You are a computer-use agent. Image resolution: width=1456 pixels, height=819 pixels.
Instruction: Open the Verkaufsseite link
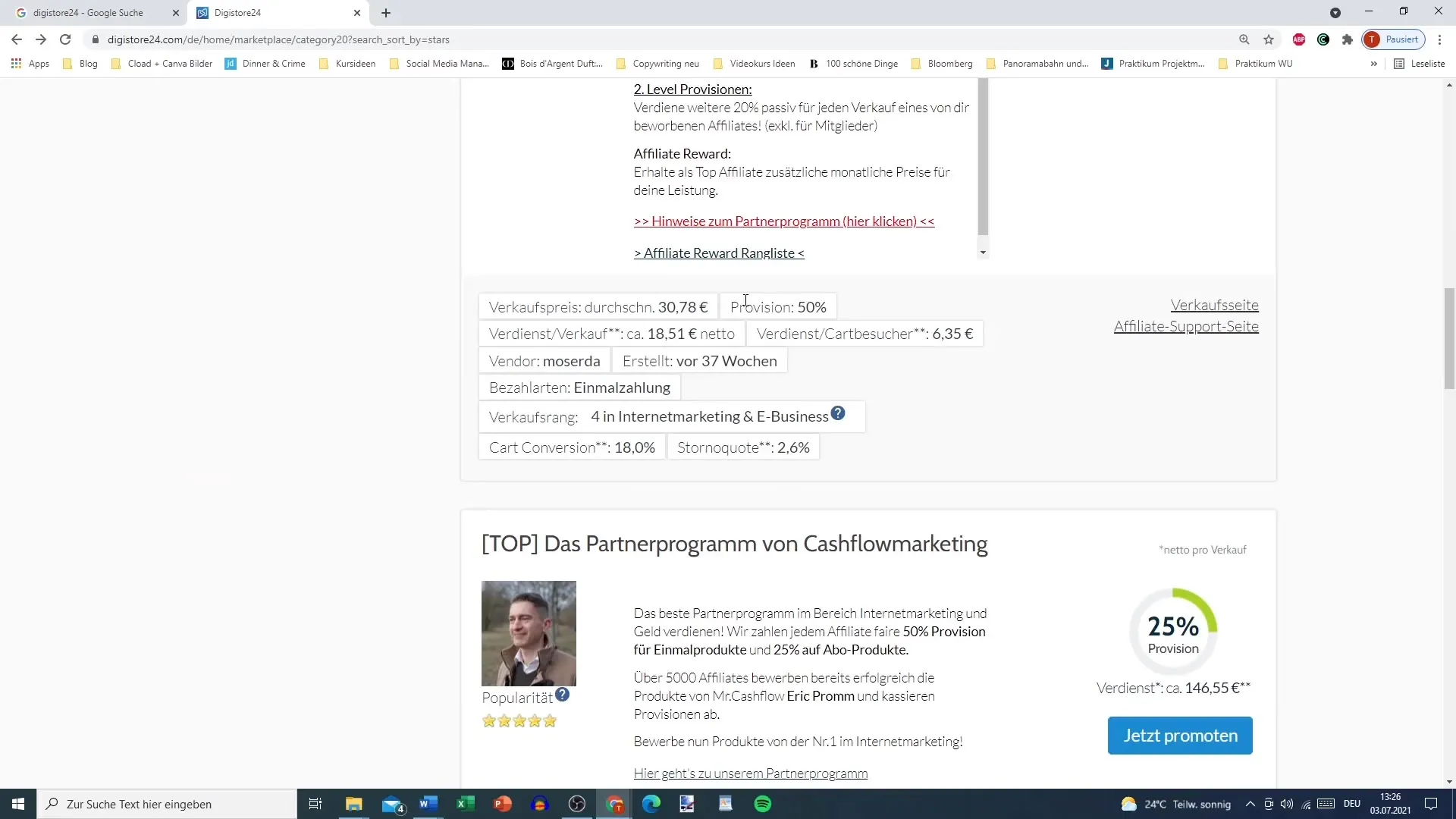[1214, 305]
